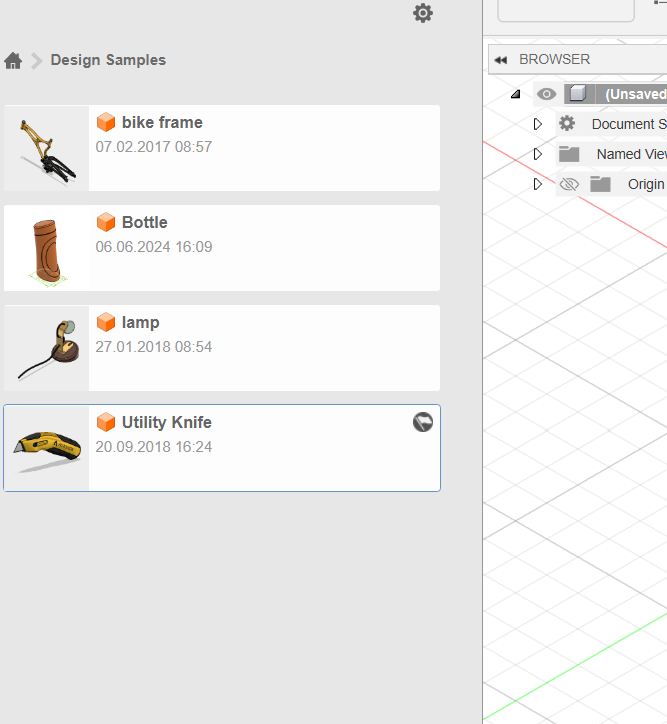
Task: Collapse the BROWSER panel with double arrows
Action: [x=501, y=60]
